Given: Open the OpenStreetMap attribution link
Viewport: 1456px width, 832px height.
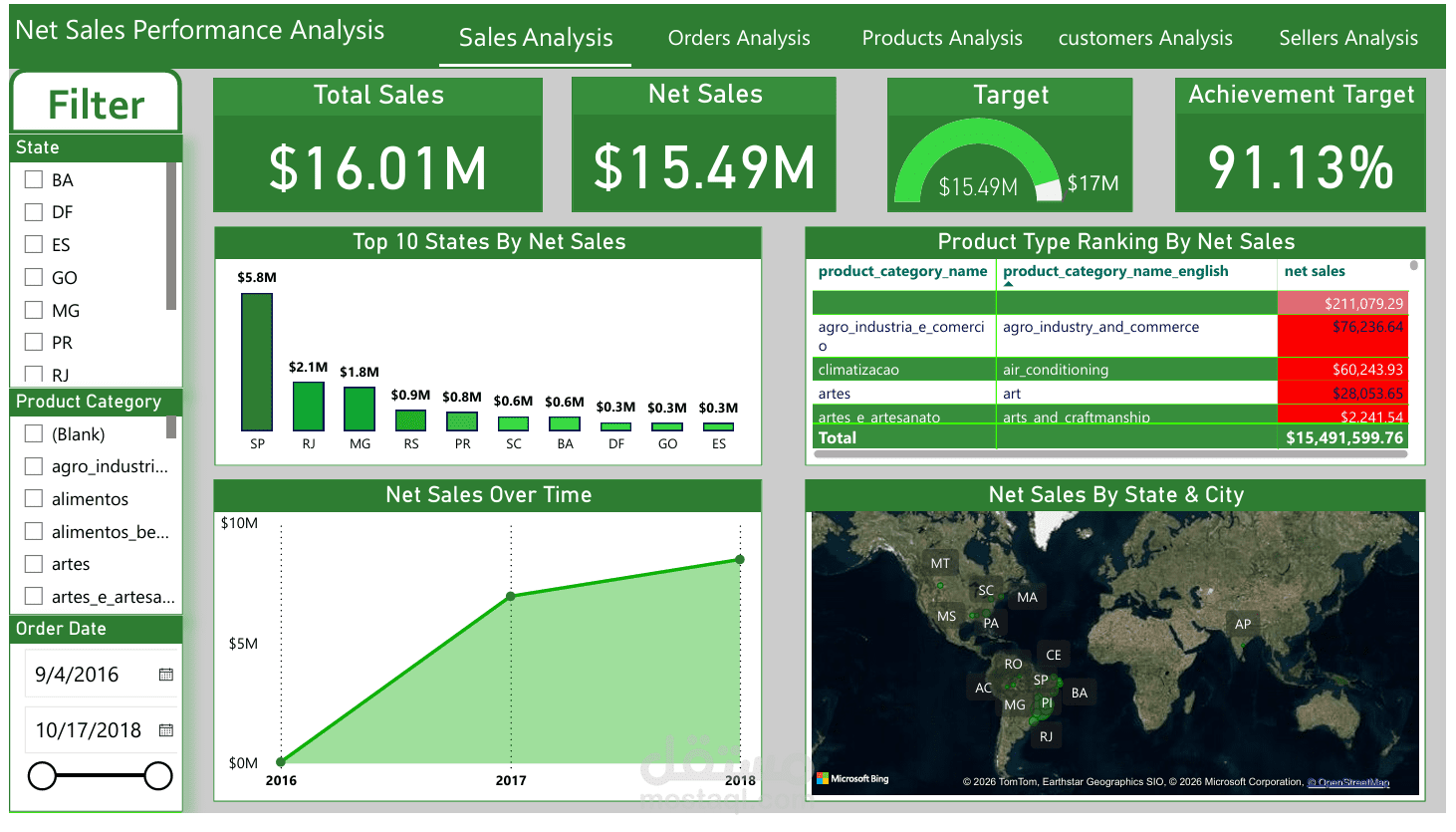Looking at the screenshot, I should [x=1348, y=782].
